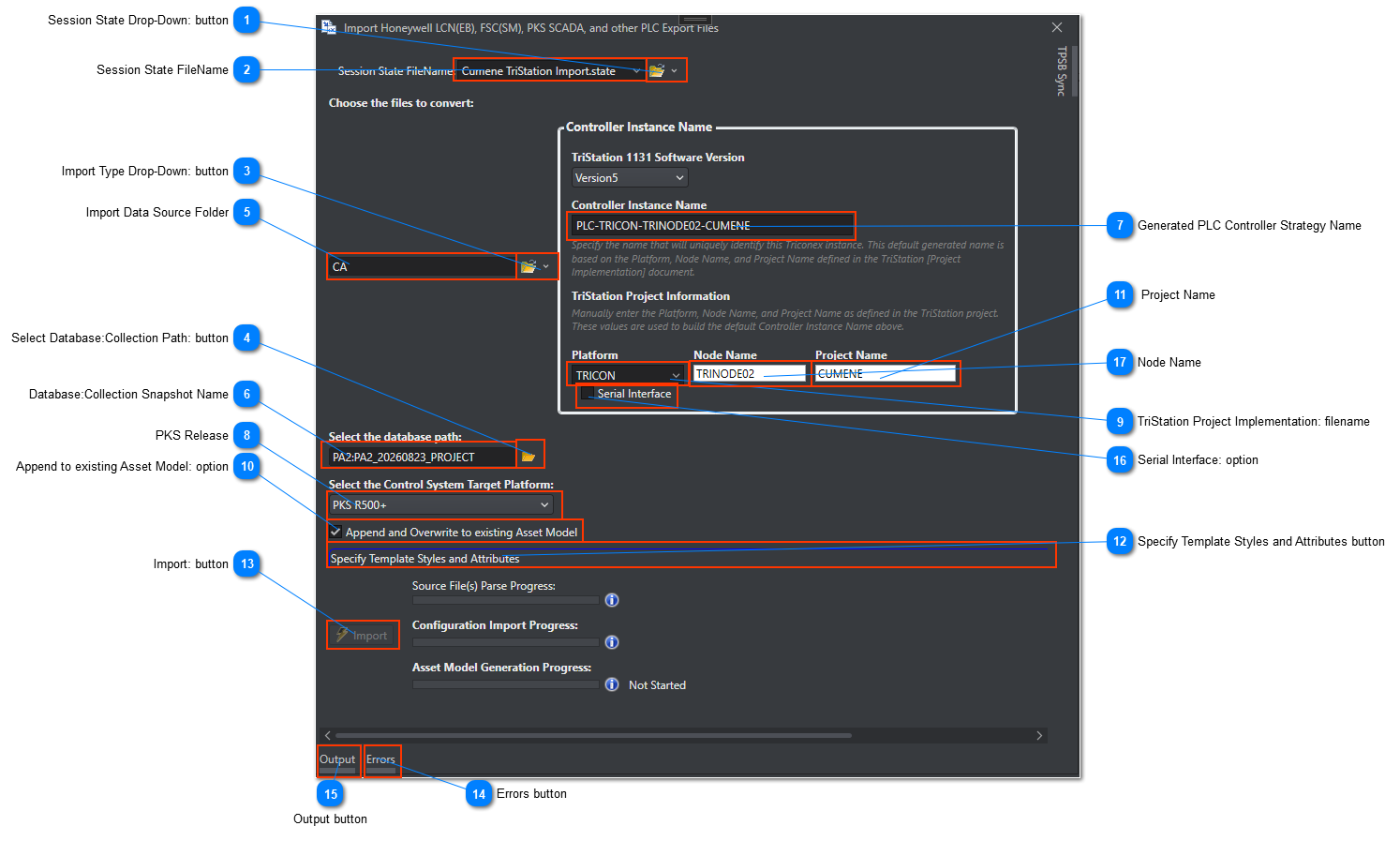This screenshot has height=841, width=1400.
Task: Click the application icon in the title bar
Action: [x=329, y=27]
